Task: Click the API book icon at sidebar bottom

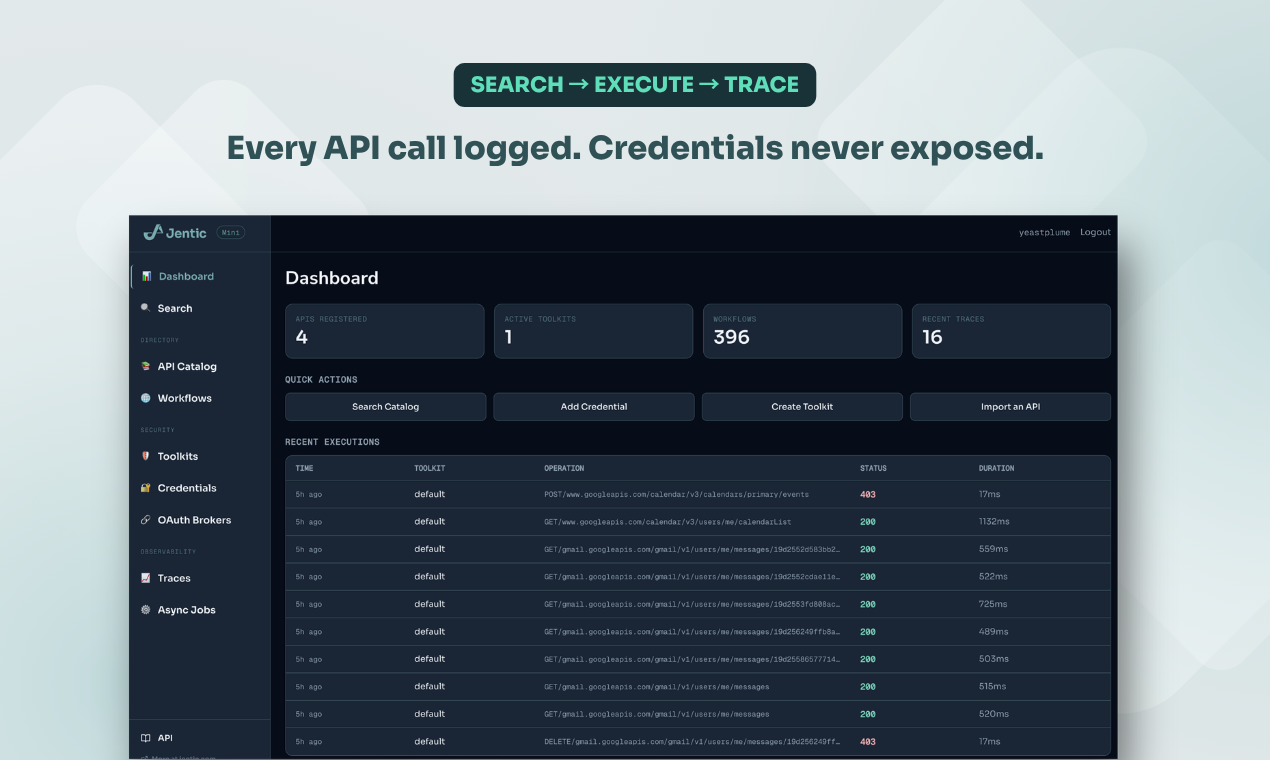Action: tap(146, 738)
